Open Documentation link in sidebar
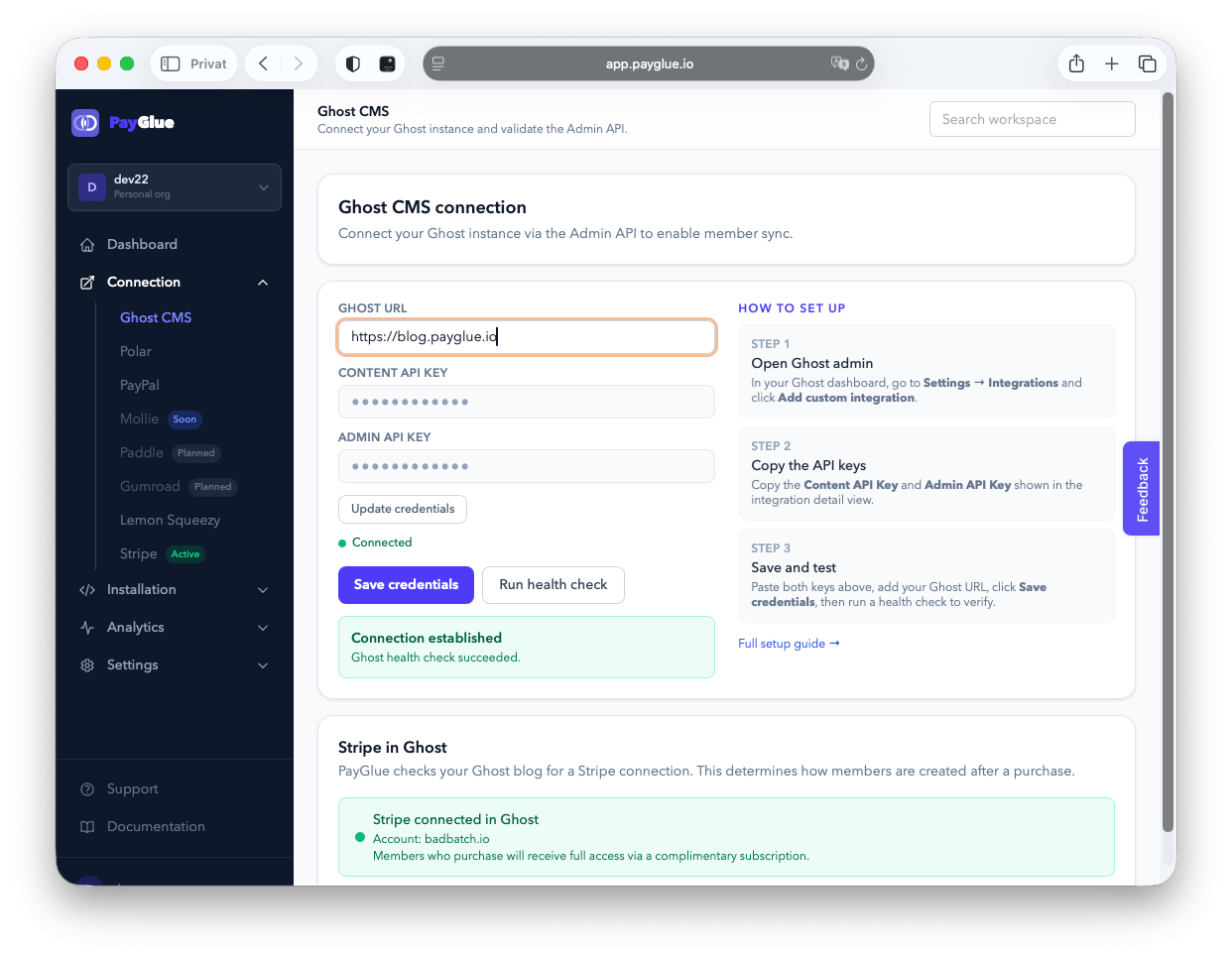Image resolution: width=1232 pixels, height=959 pixels. click(x=156, y=827)
